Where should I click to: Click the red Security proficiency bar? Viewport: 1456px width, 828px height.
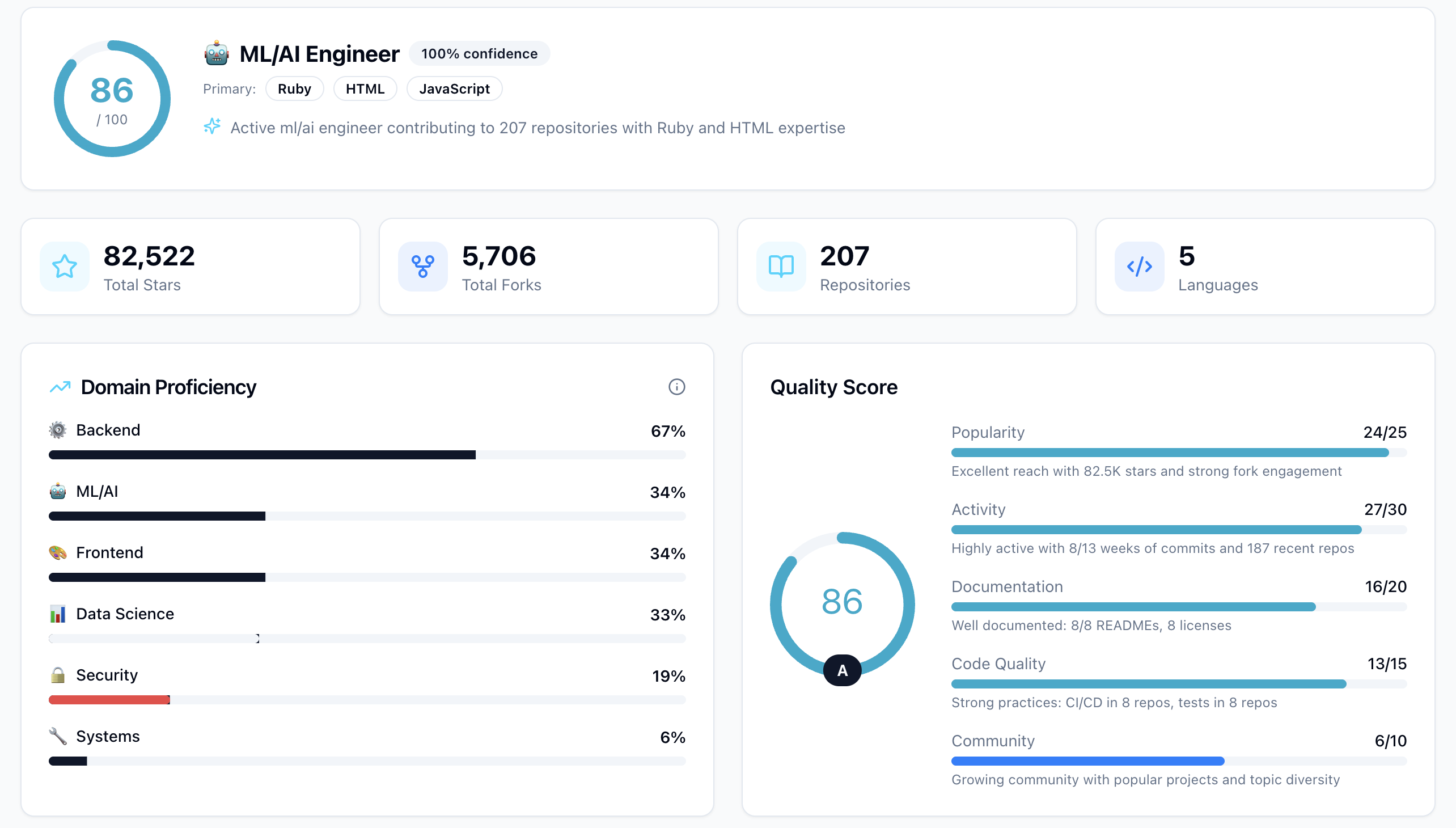click(109, 699)
